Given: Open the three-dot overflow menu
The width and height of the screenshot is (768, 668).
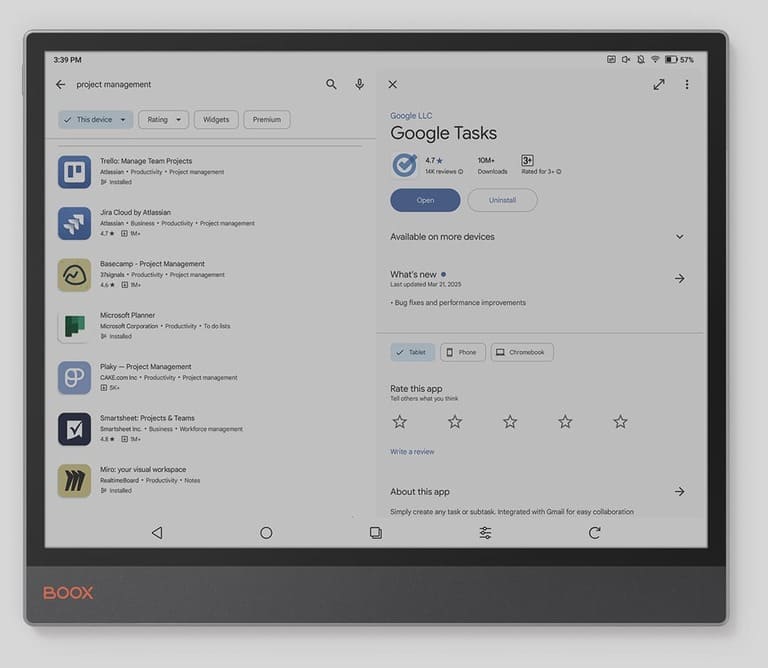Looking at the screenshot, I should [x=687, y=85].
